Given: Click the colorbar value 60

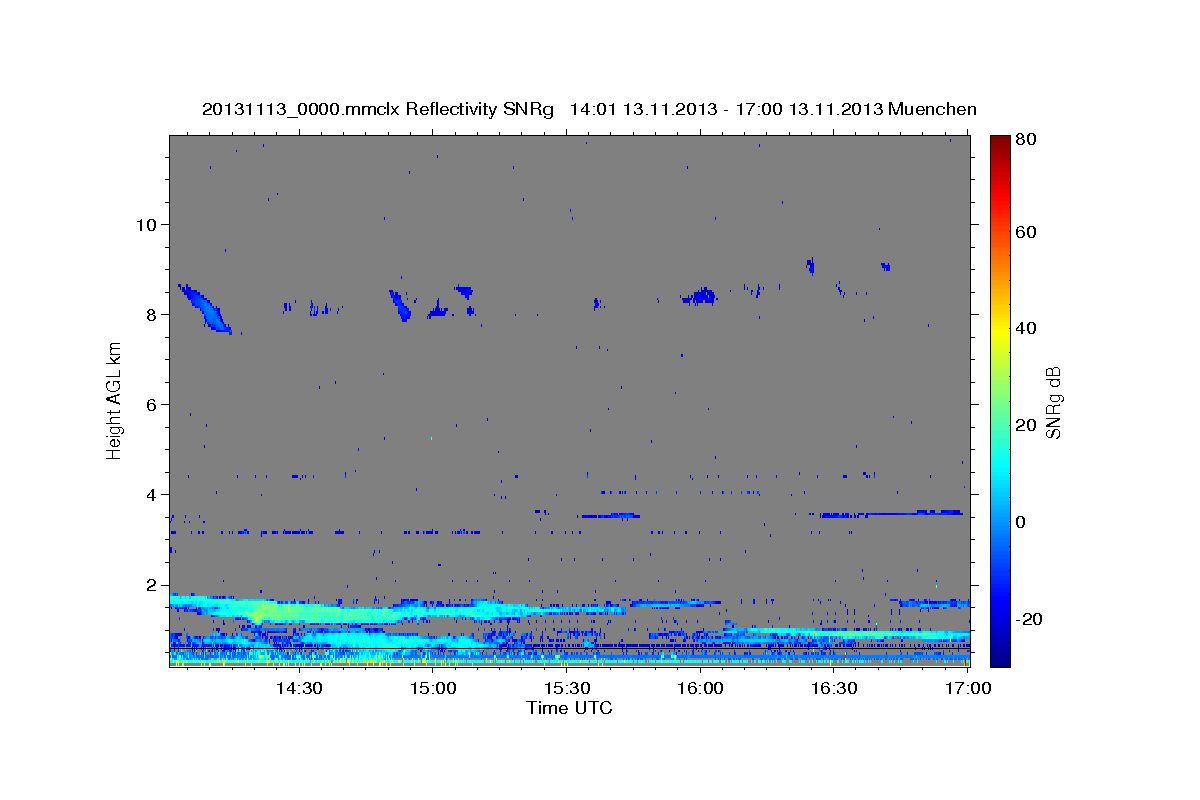Looking at the screenshot, I should [x=1026, y=232].
